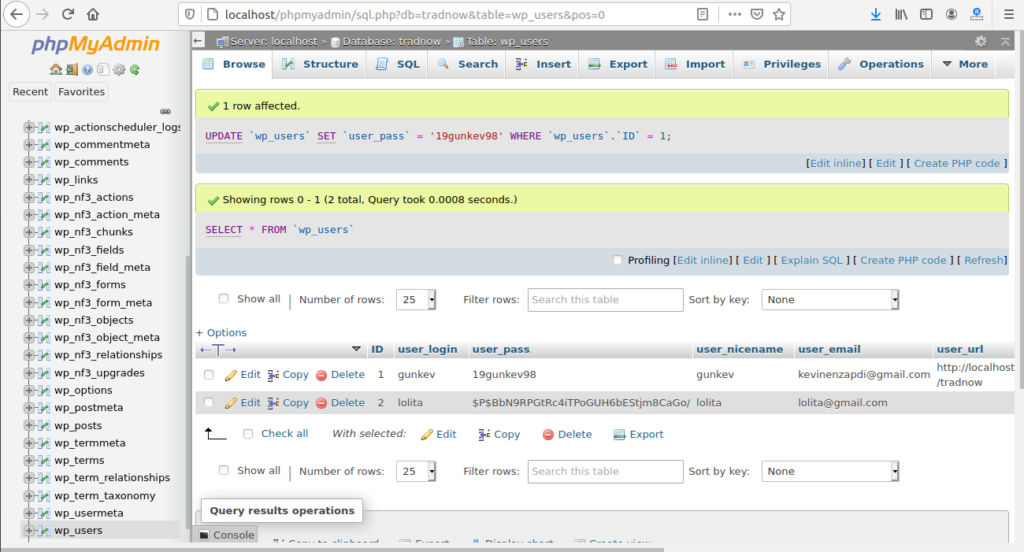The width and height of the screenshot is (1024, 552).
Task: Click the pencil Edit icon for lolita row
Action: [x=231, y=403]
